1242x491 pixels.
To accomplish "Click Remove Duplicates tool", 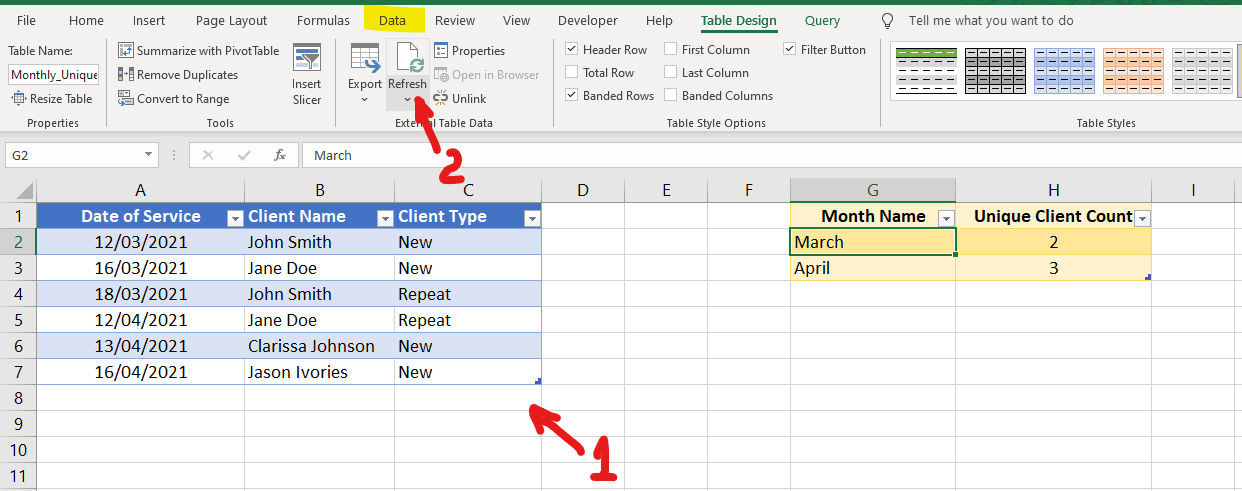I will pos(178,74).
